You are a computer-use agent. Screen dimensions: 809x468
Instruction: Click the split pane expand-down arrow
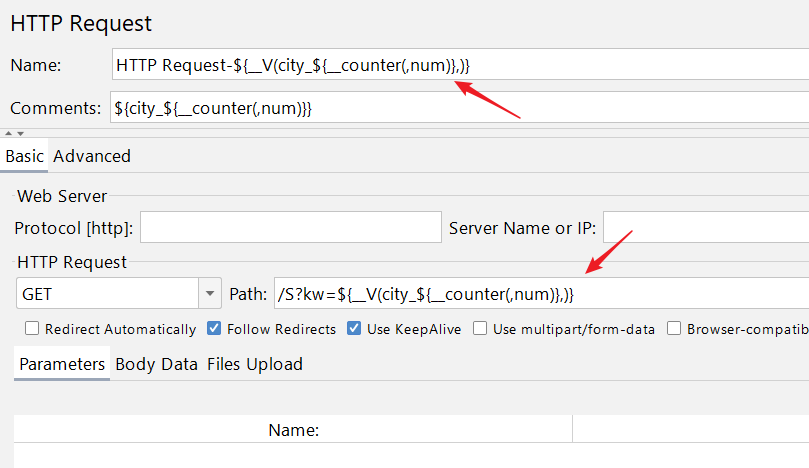point(19,133)
